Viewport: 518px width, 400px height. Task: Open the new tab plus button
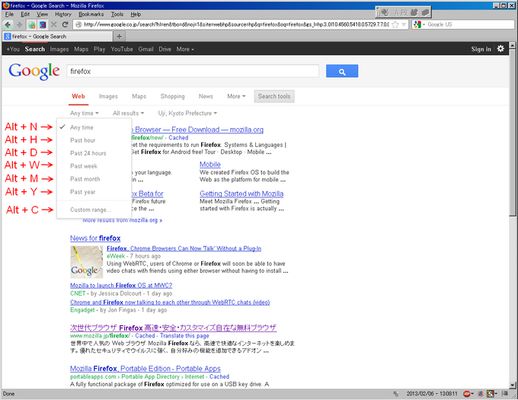(119, 36)
